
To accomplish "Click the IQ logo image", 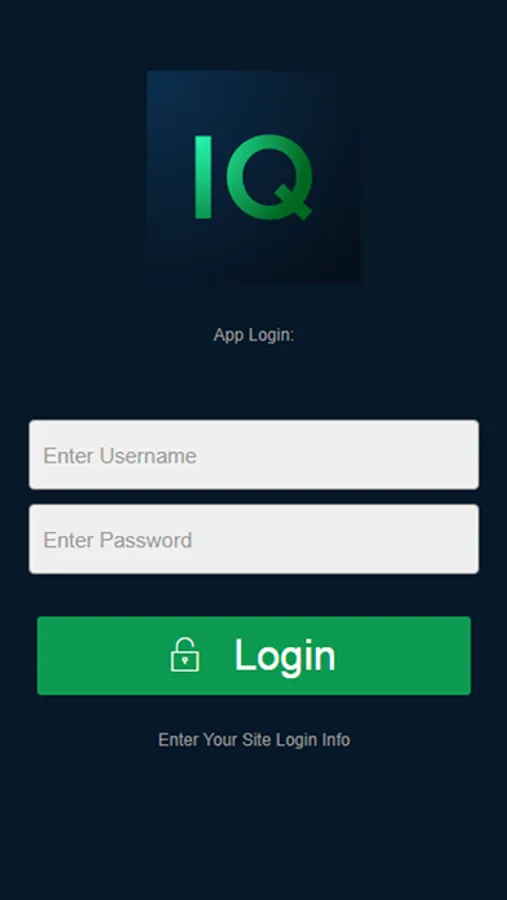I will point(253,176).
